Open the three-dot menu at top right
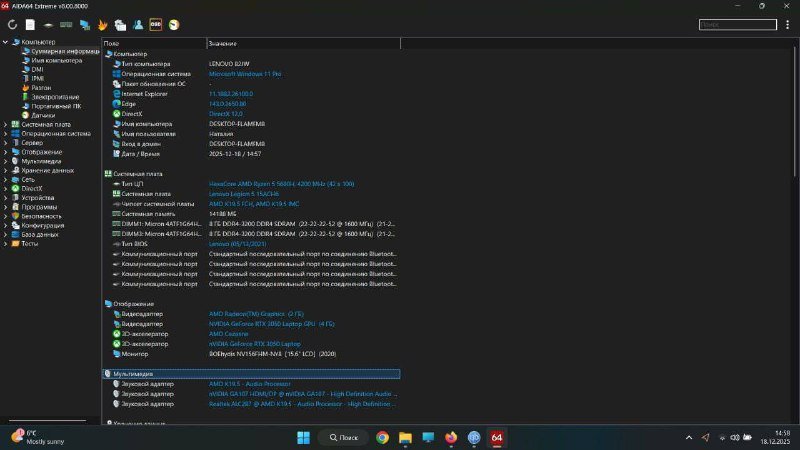This screenshot has width=800, height=450. pos(787,24)
